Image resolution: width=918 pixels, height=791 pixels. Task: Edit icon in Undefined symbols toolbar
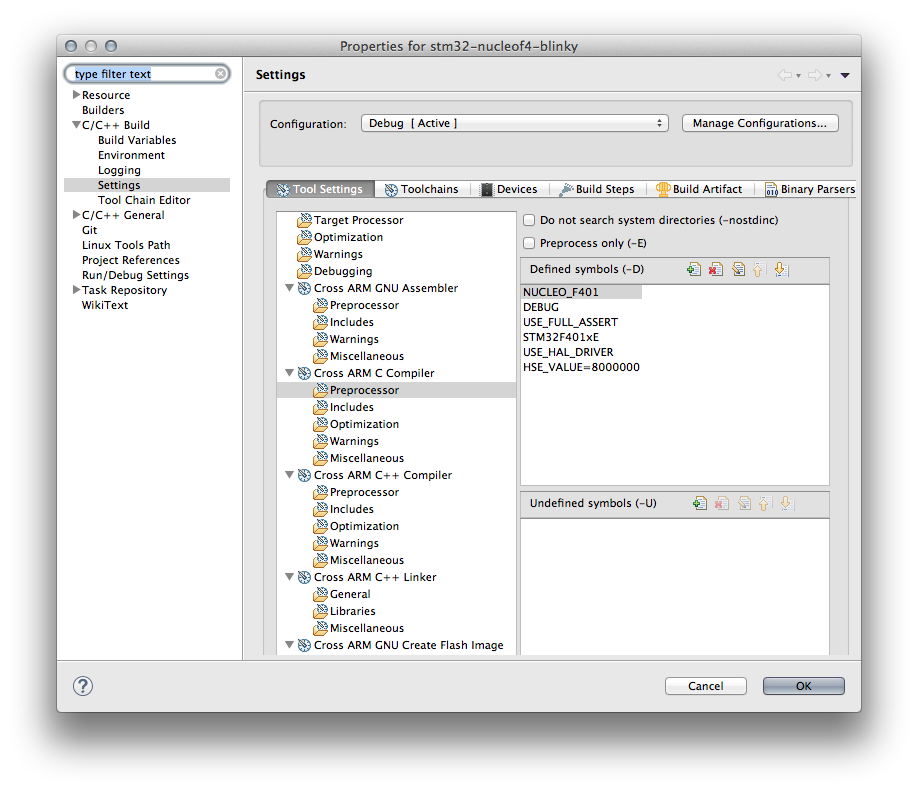tap(744, 504)
